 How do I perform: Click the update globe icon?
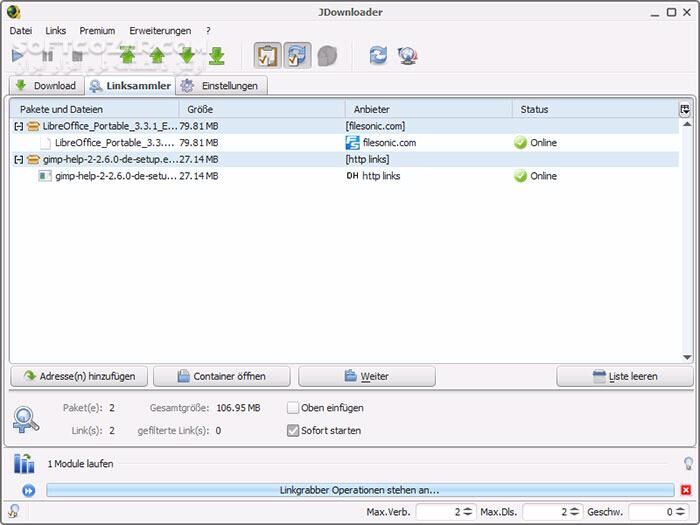tap(407, 55)
